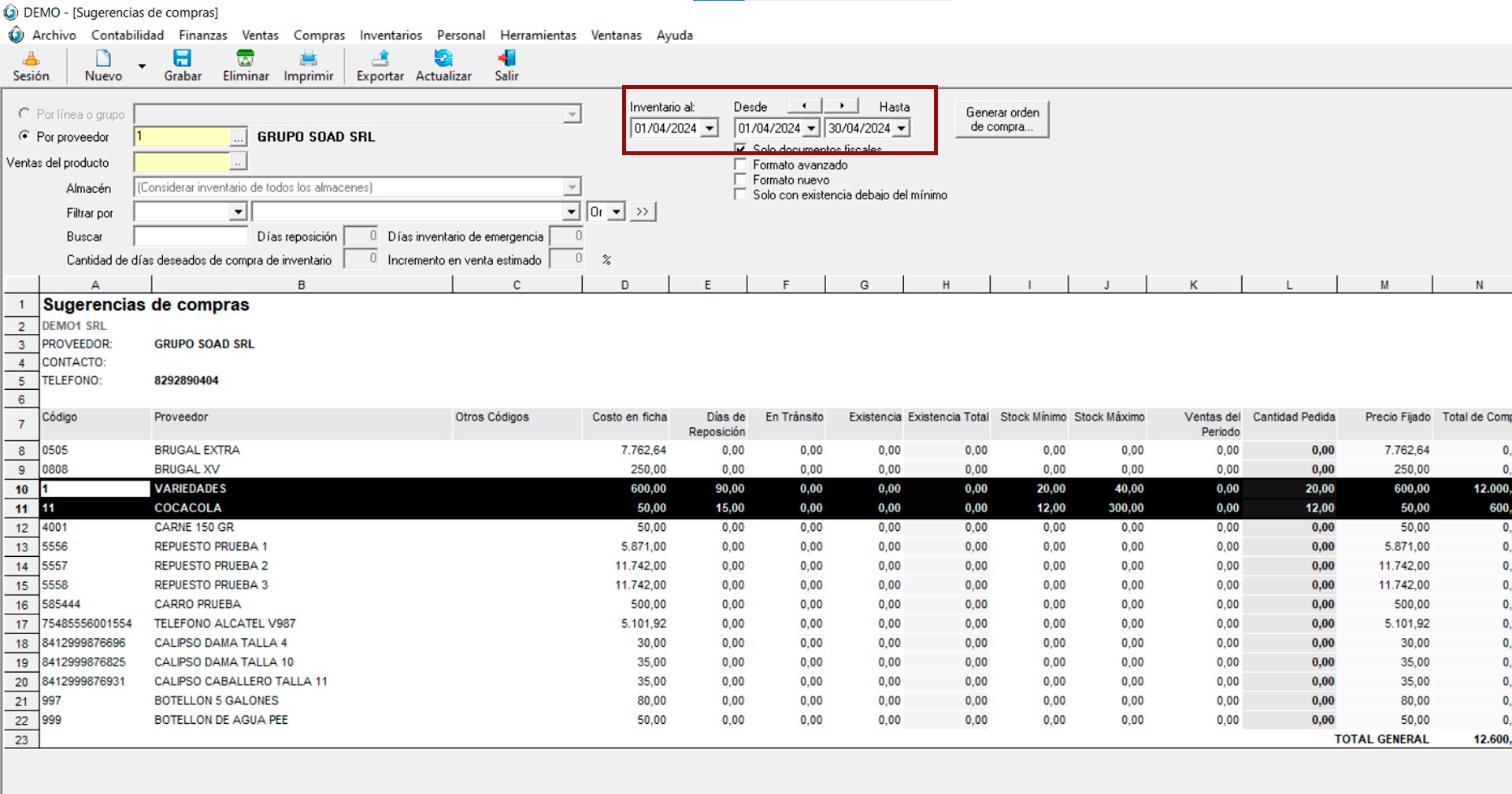This screenshot has height=794, width=1512.
Task: Toggle Solo con existencia debajo del mínimo
Action: (740, 195)
